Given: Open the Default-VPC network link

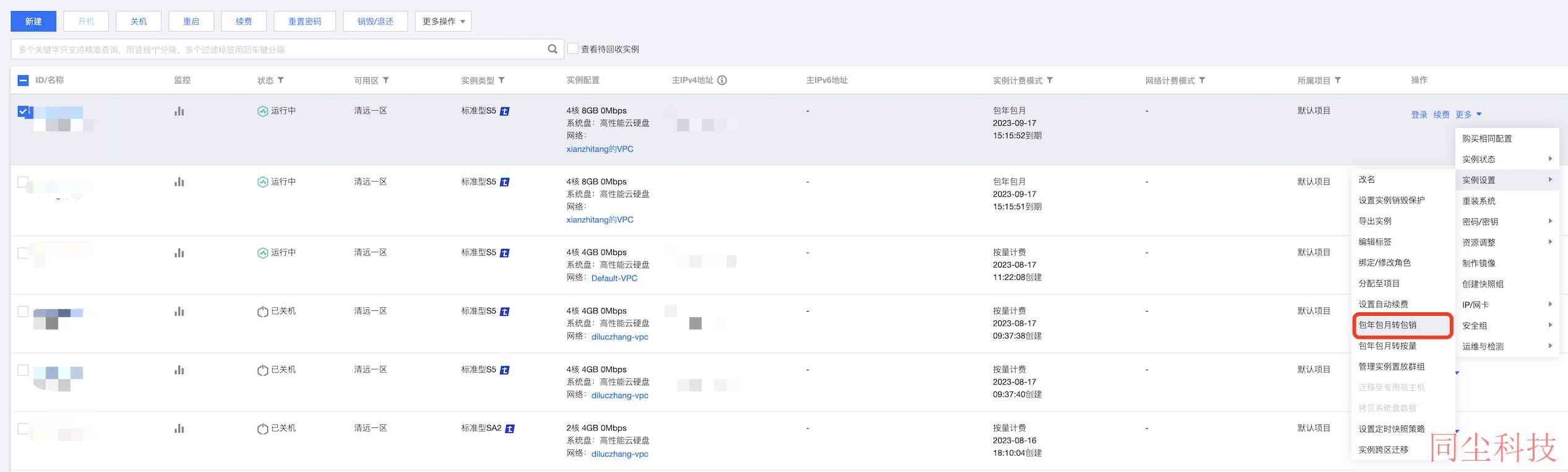Looking at the screenshot, I should 614,278.
